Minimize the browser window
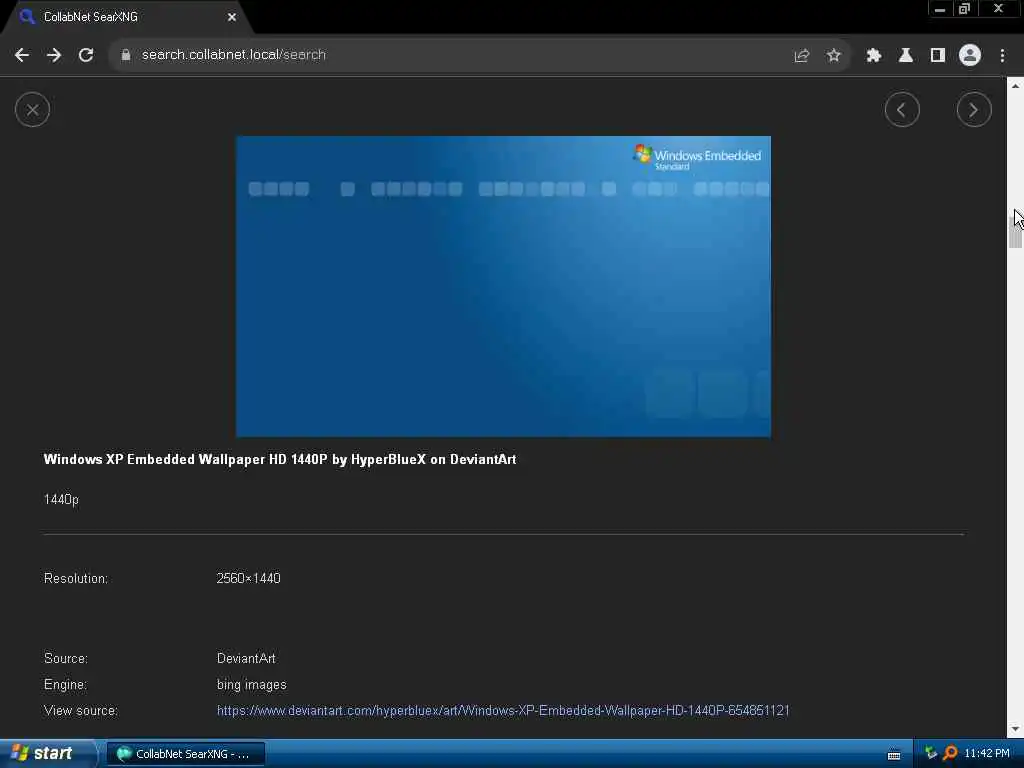 [x=940, y=9]
